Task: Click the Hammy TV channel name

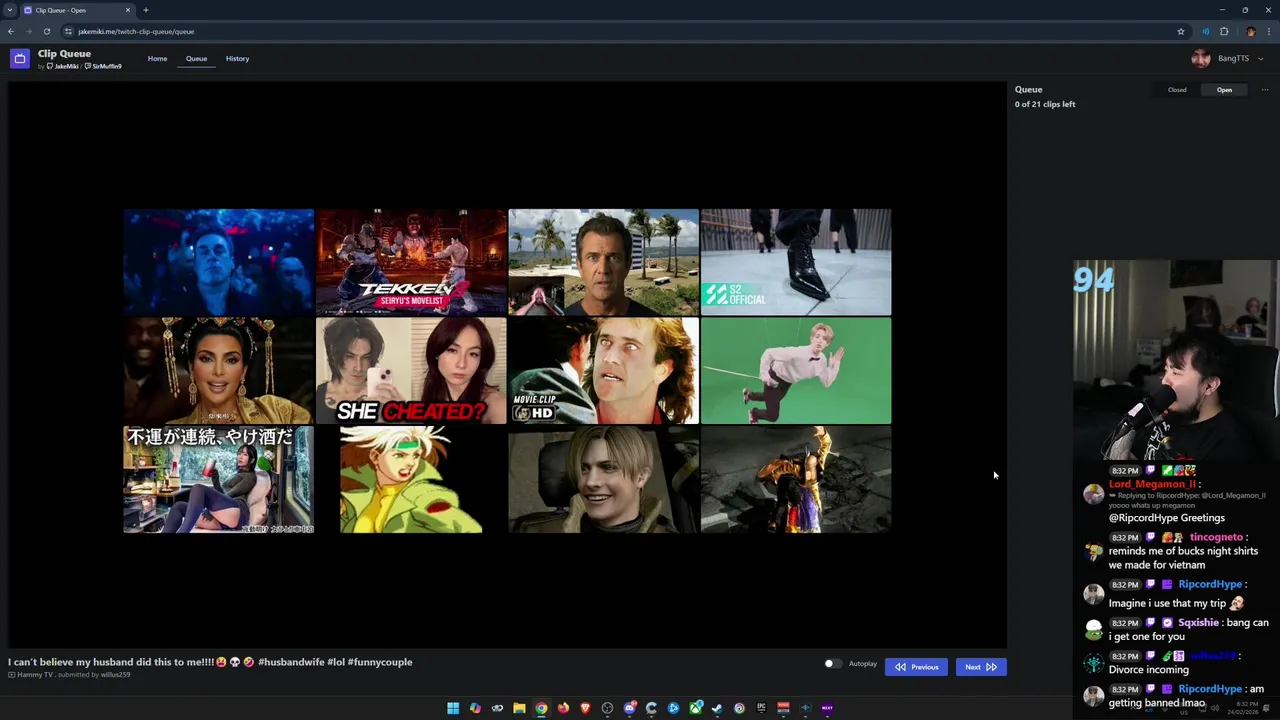Action: pos(35,675)
